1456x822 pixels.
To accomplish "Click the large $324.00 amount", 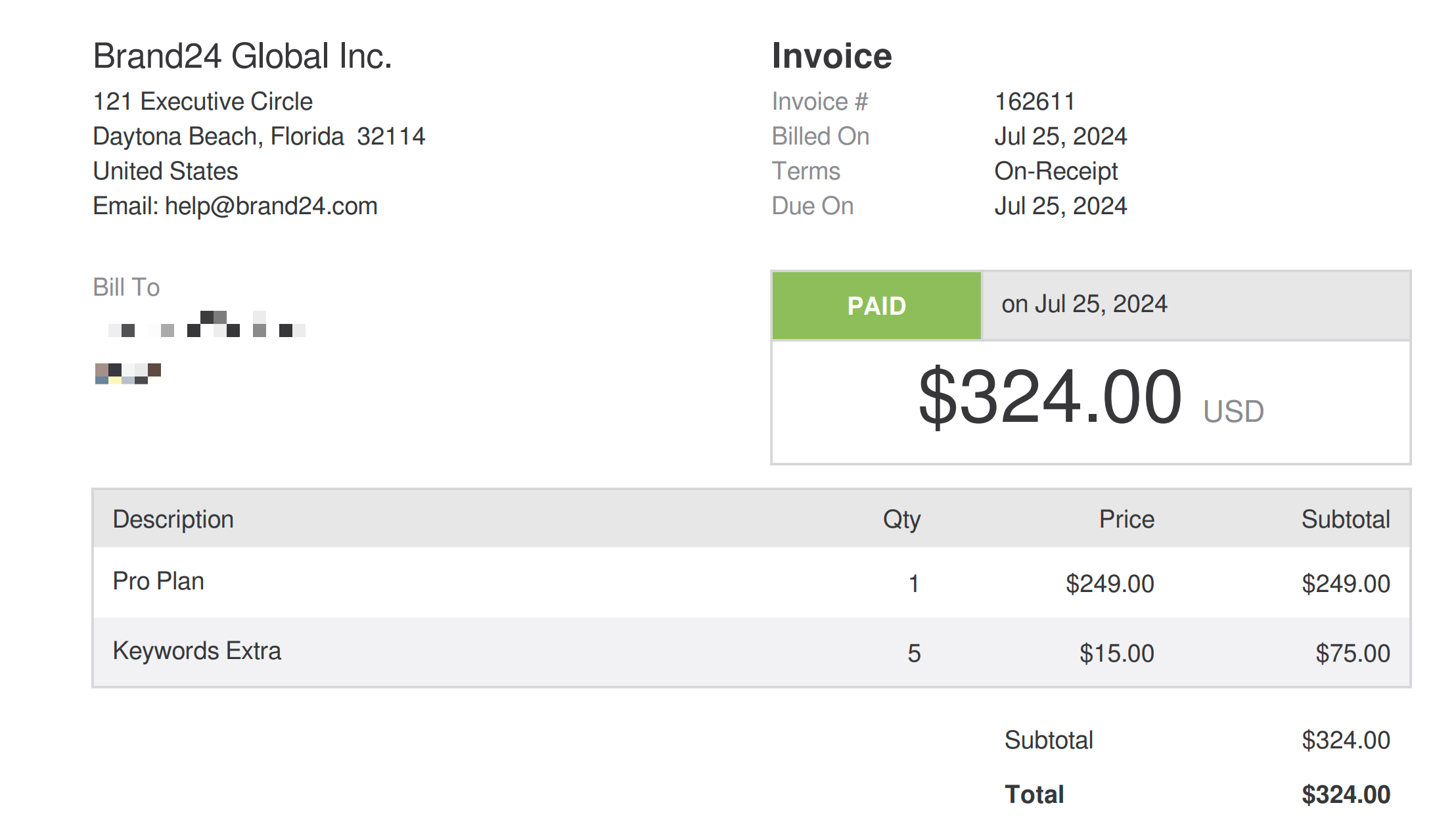I will [1050, 398].
